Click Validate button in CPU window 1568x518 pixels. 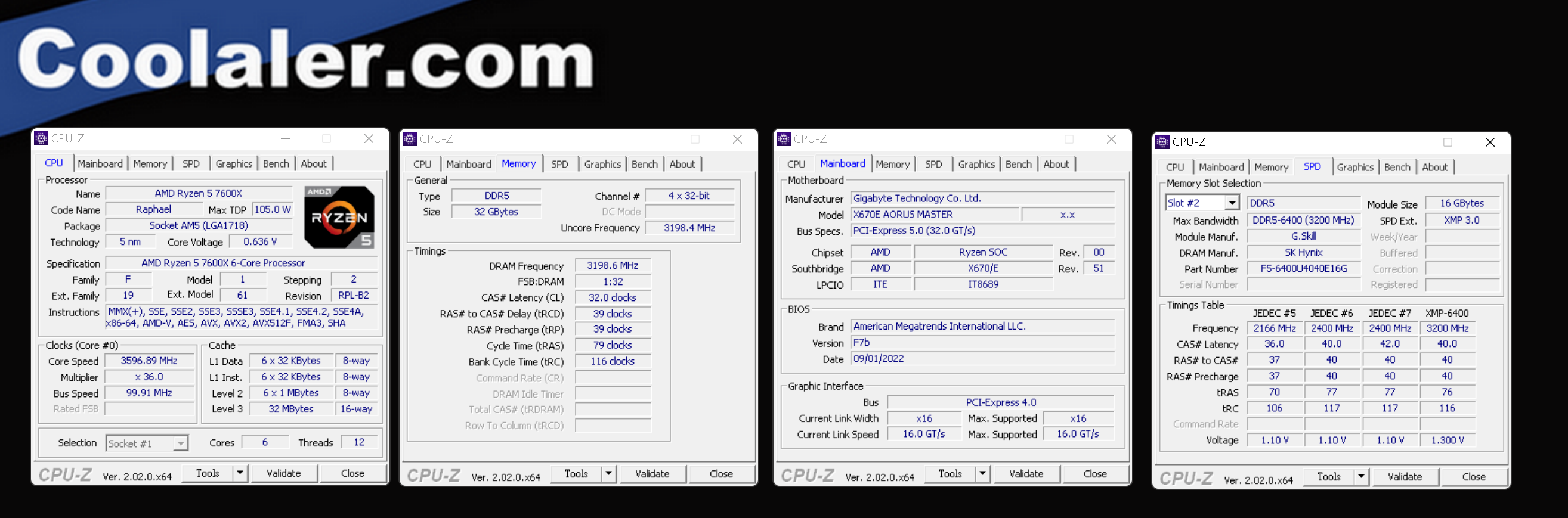coord(284,473)
